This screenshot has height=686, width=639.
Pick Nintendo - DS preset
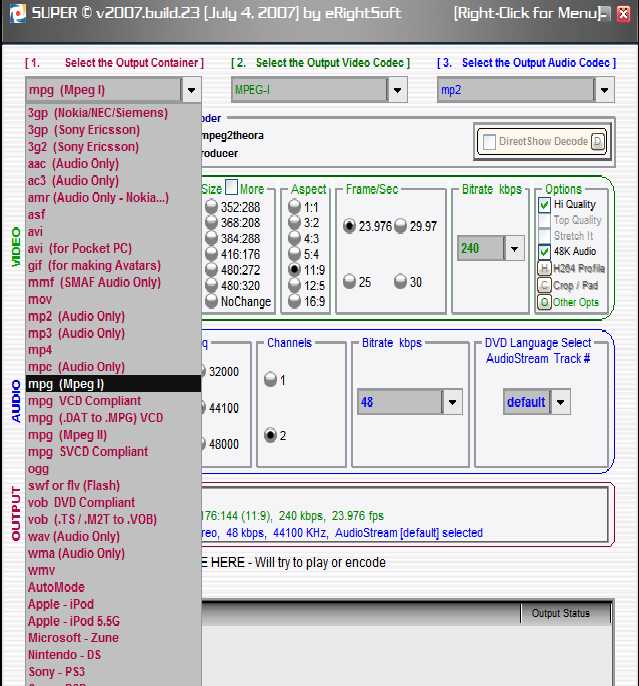coord(113,655)
